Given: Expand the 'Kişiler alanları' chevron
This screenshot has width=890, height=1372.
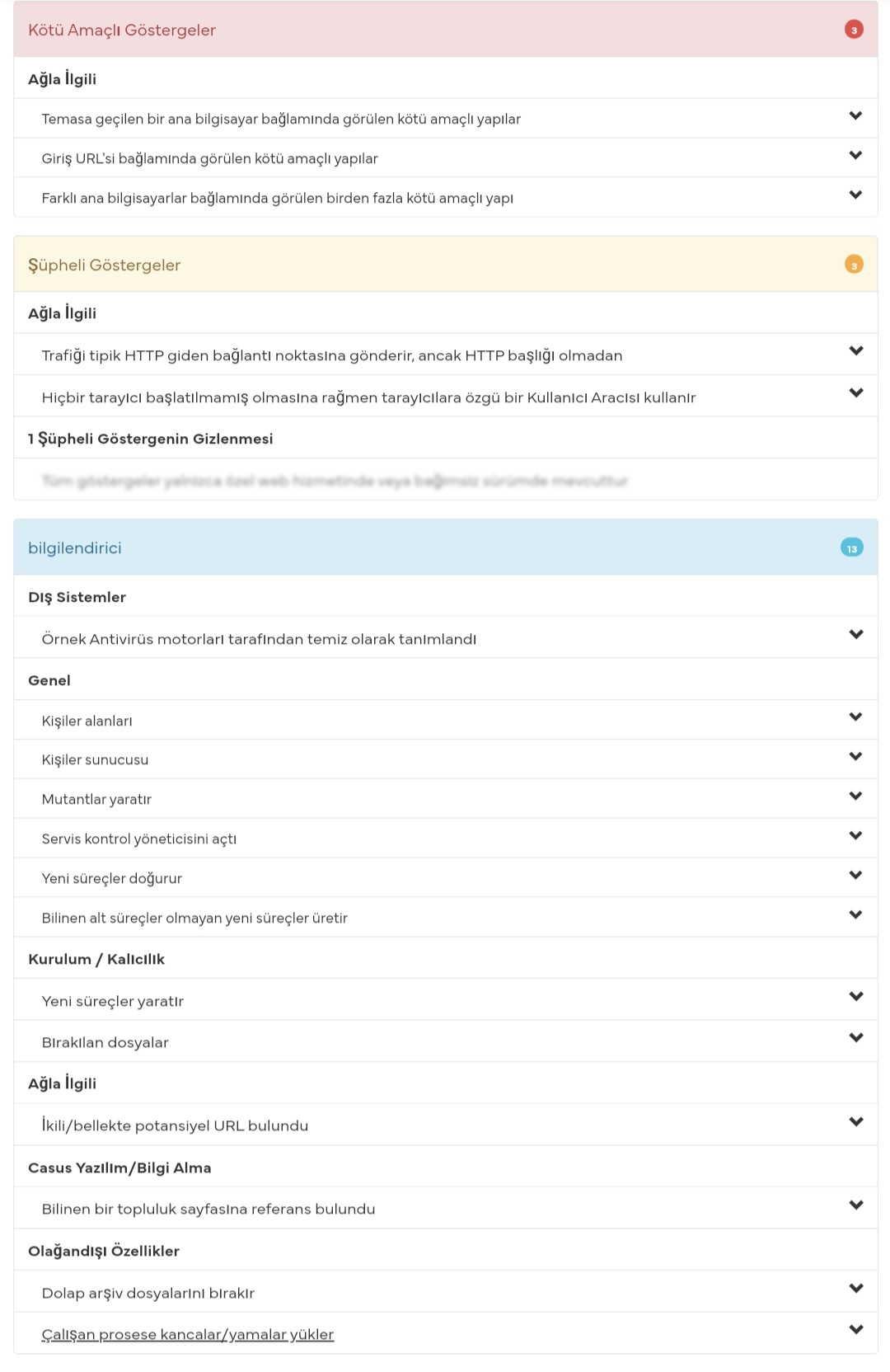Looking at the screenshot, I should (x=855, y=717).
